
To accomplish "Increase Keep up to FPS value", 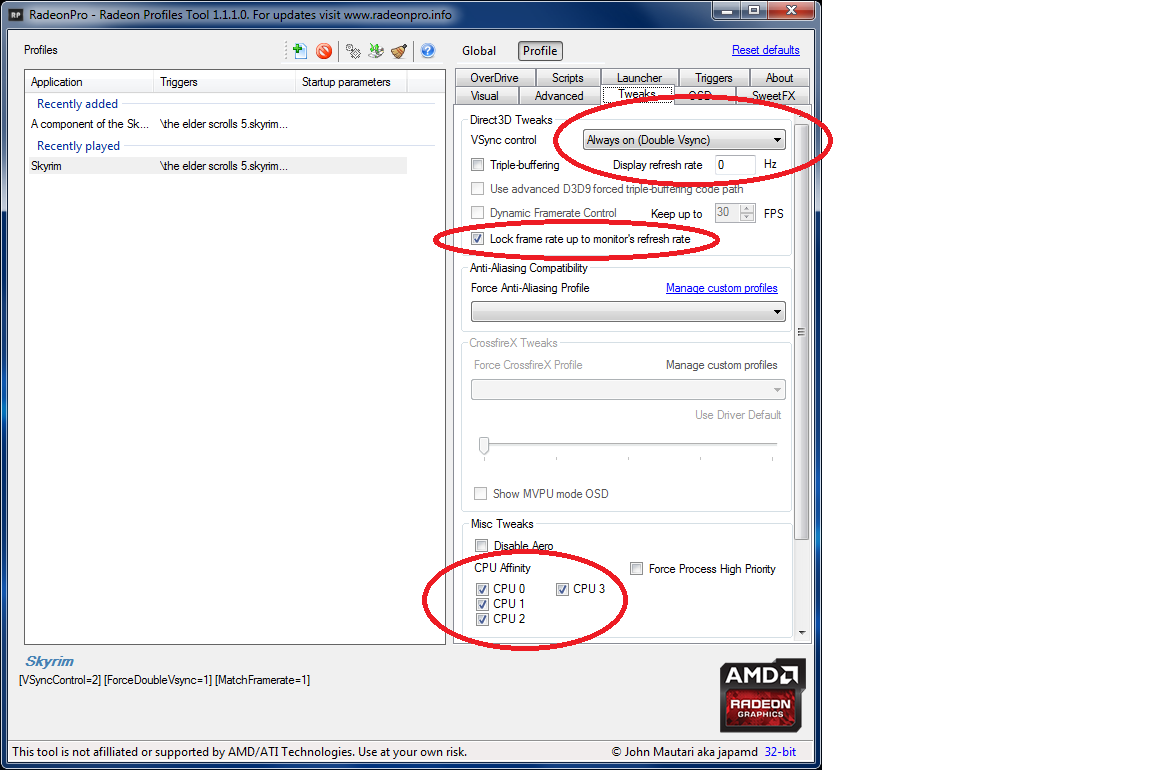I will 747,209.
